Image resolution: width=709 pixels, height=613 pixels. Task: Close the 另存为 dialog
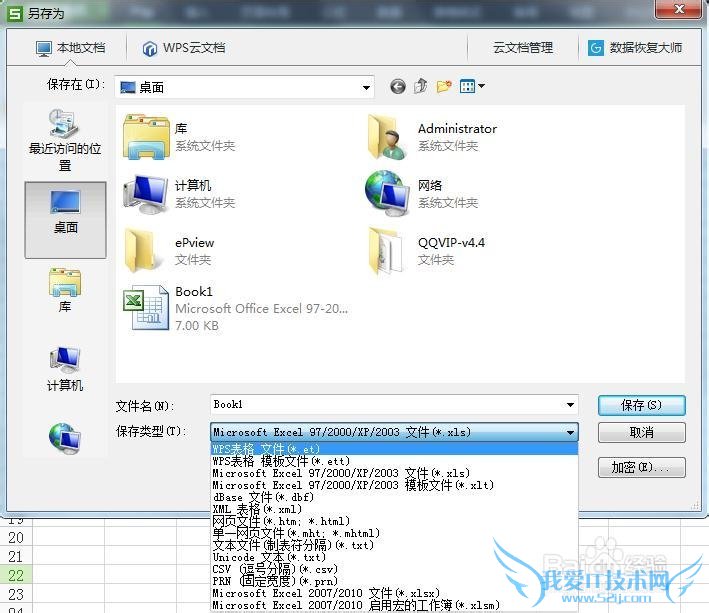point(678,9)
